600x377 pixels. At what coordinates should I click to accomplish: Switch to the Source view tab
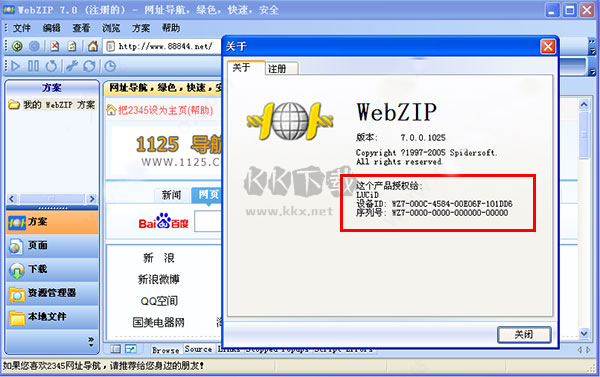click(198, 349)
